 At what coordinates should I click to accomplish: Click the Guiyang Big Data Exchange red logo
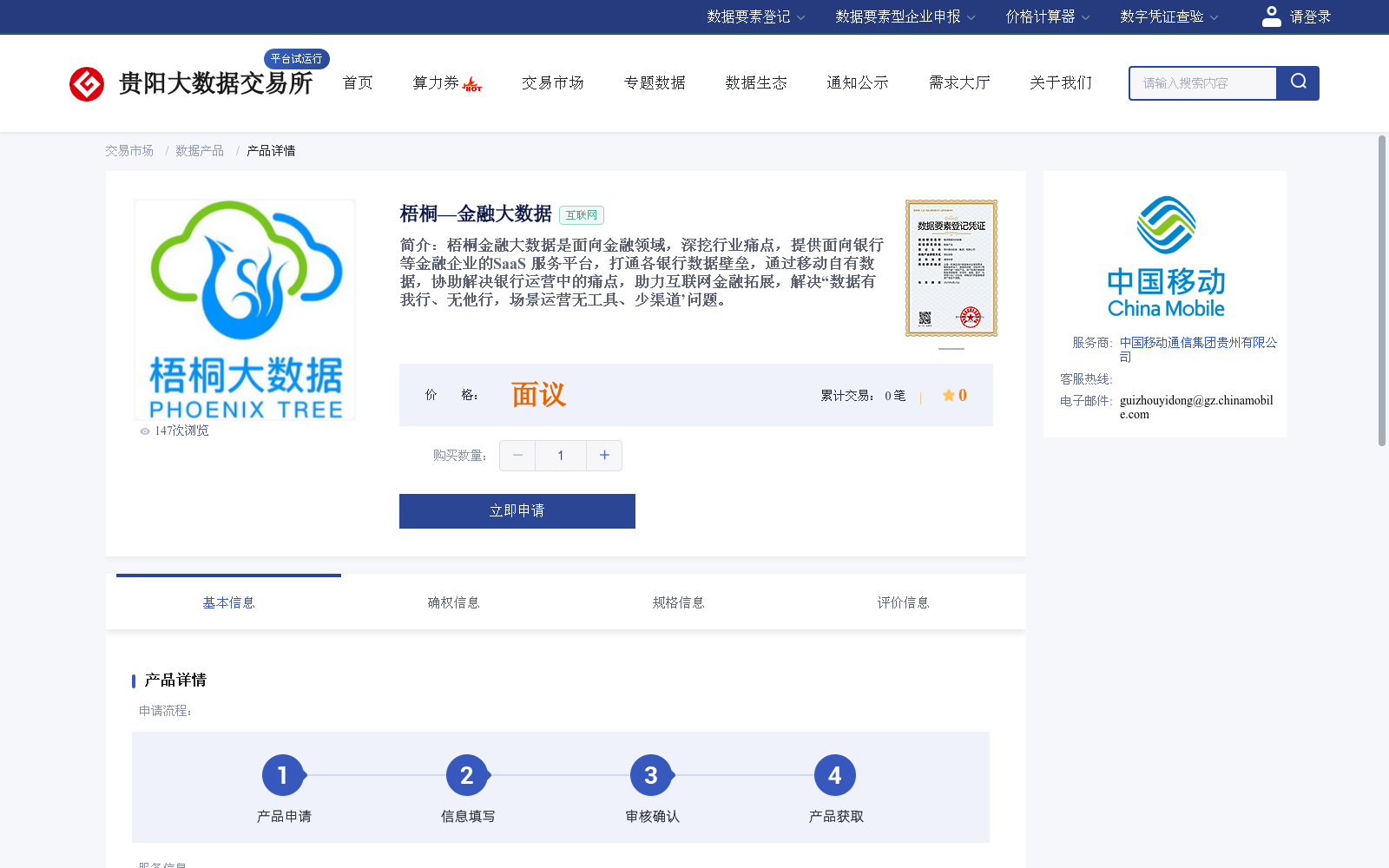coord(87,84)
